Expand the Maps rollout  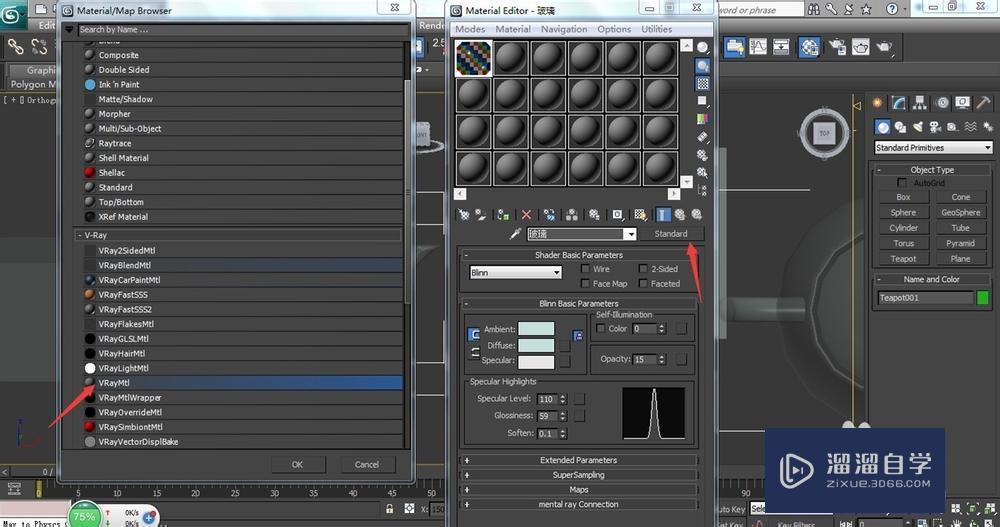click(x=579, y=490)
